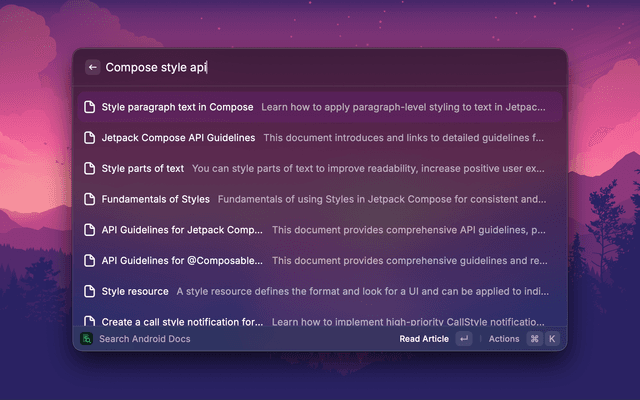Click document icon for Style paragraph text
640x400 pixels.
coord(89,107)
